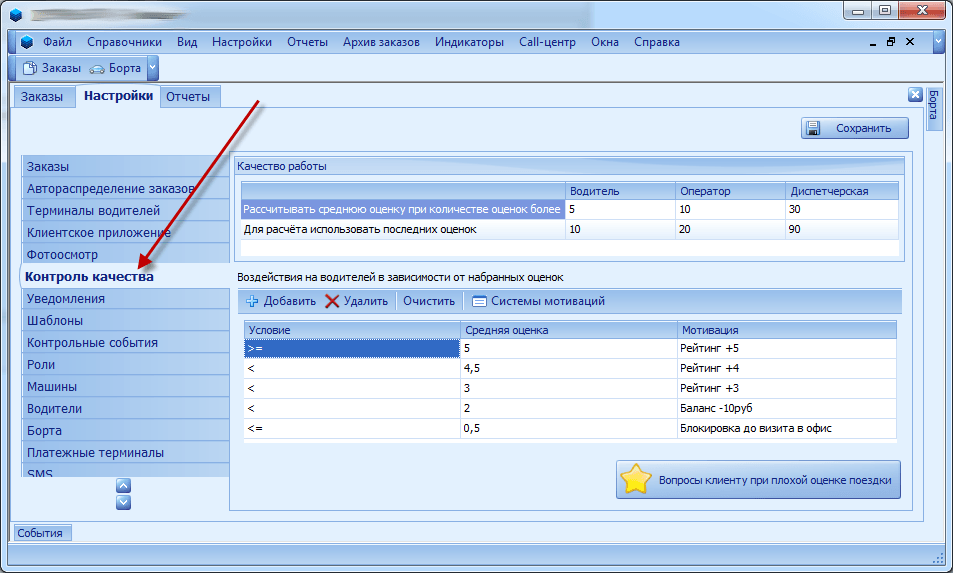Open the Call-центр menu

547,42
